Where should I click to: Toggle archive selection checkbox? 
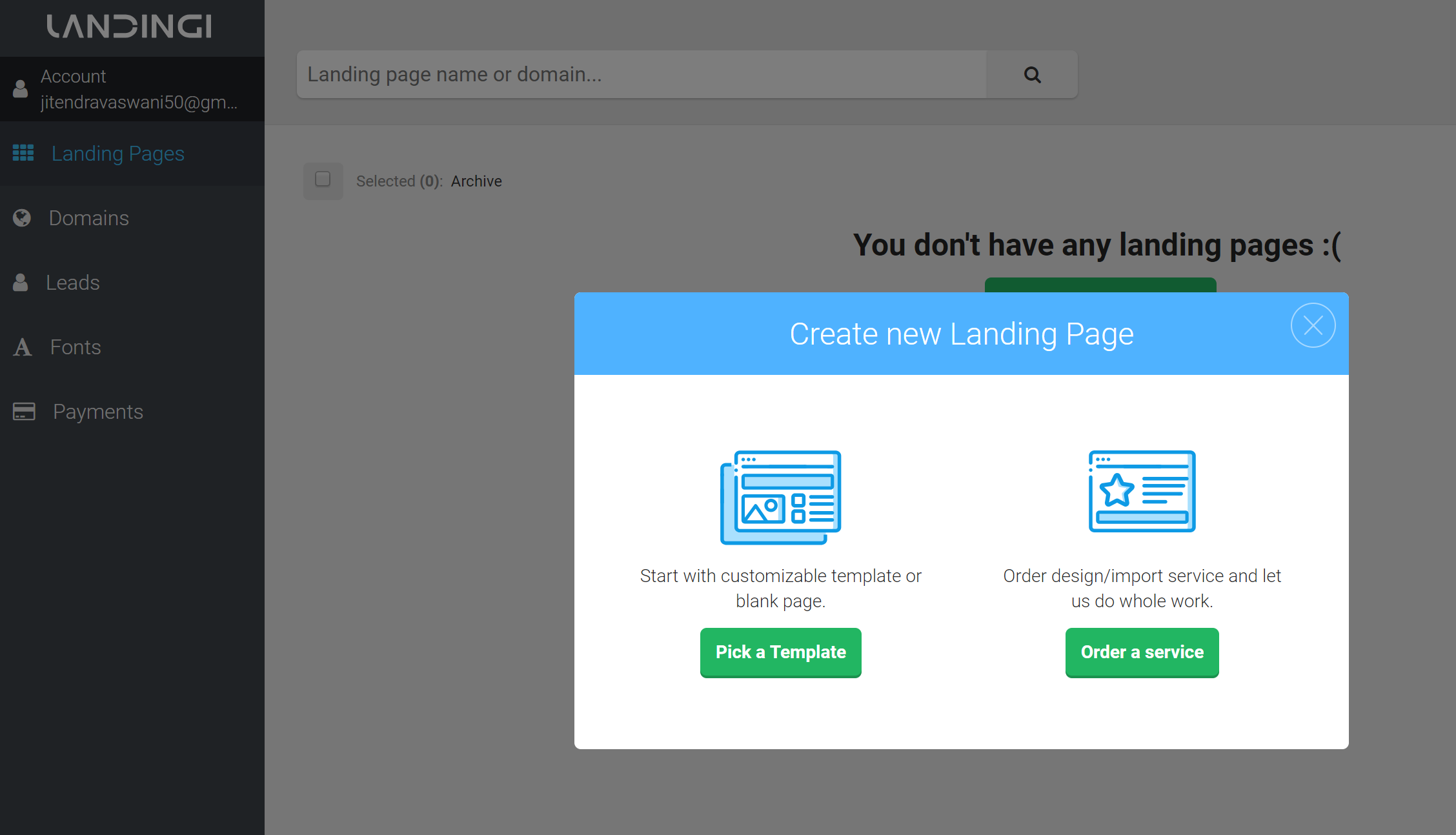tap(324, 180)
